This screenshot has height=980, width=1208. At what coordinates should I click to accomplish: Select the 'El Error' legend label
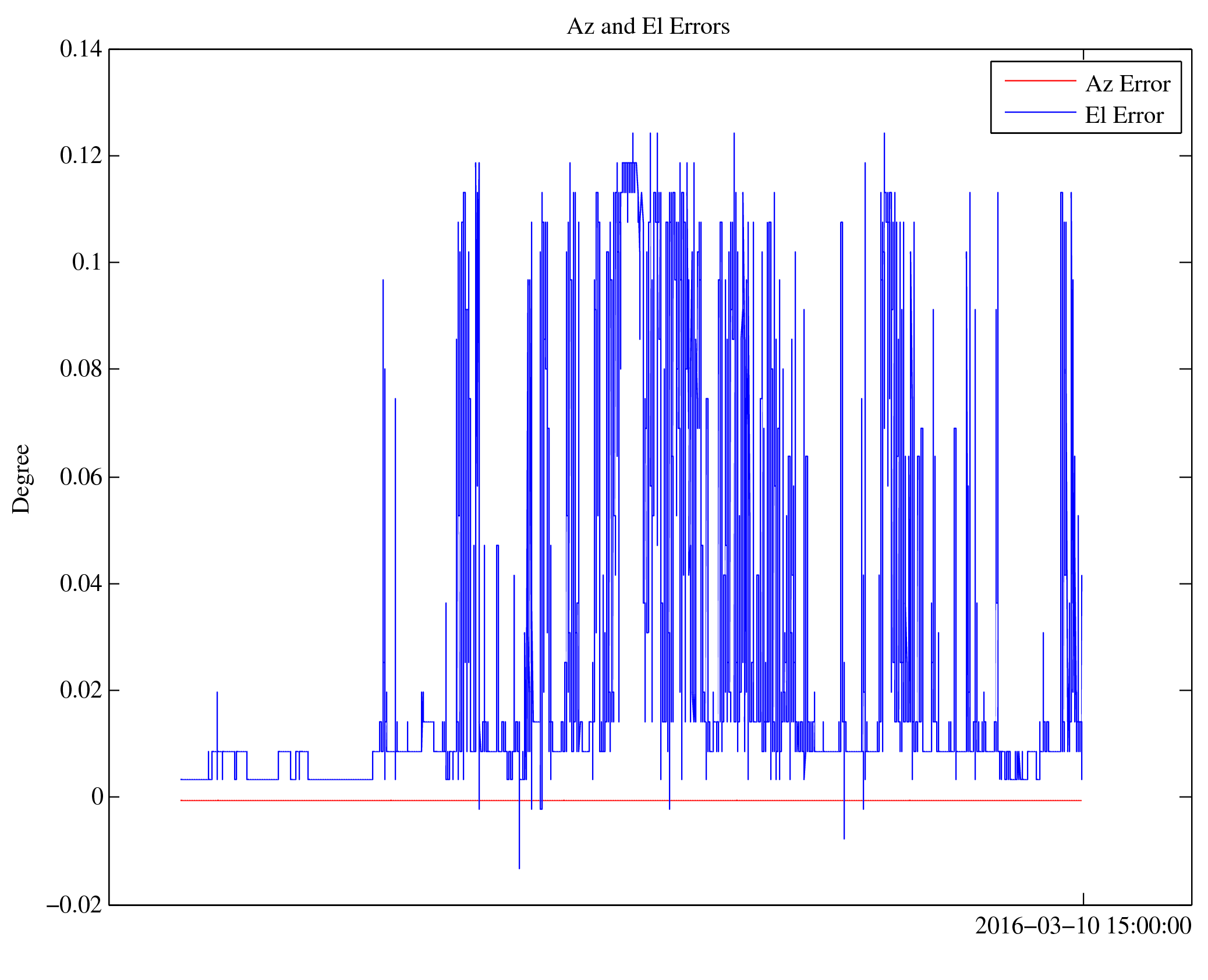coord(1124,116)
